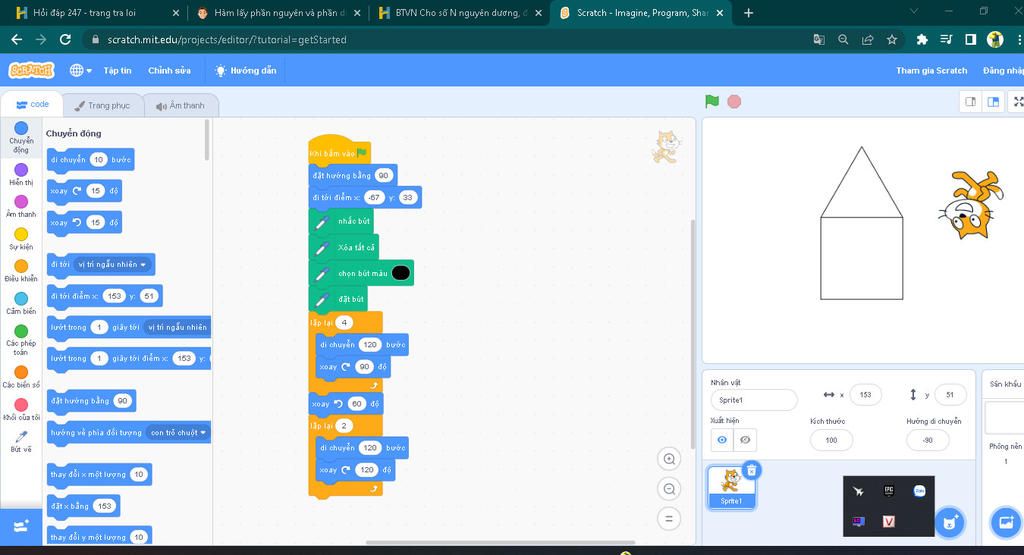Click the sprite x position field
Image resolution: width=1024 pixels, height=555 pixels.
[865, 394]
